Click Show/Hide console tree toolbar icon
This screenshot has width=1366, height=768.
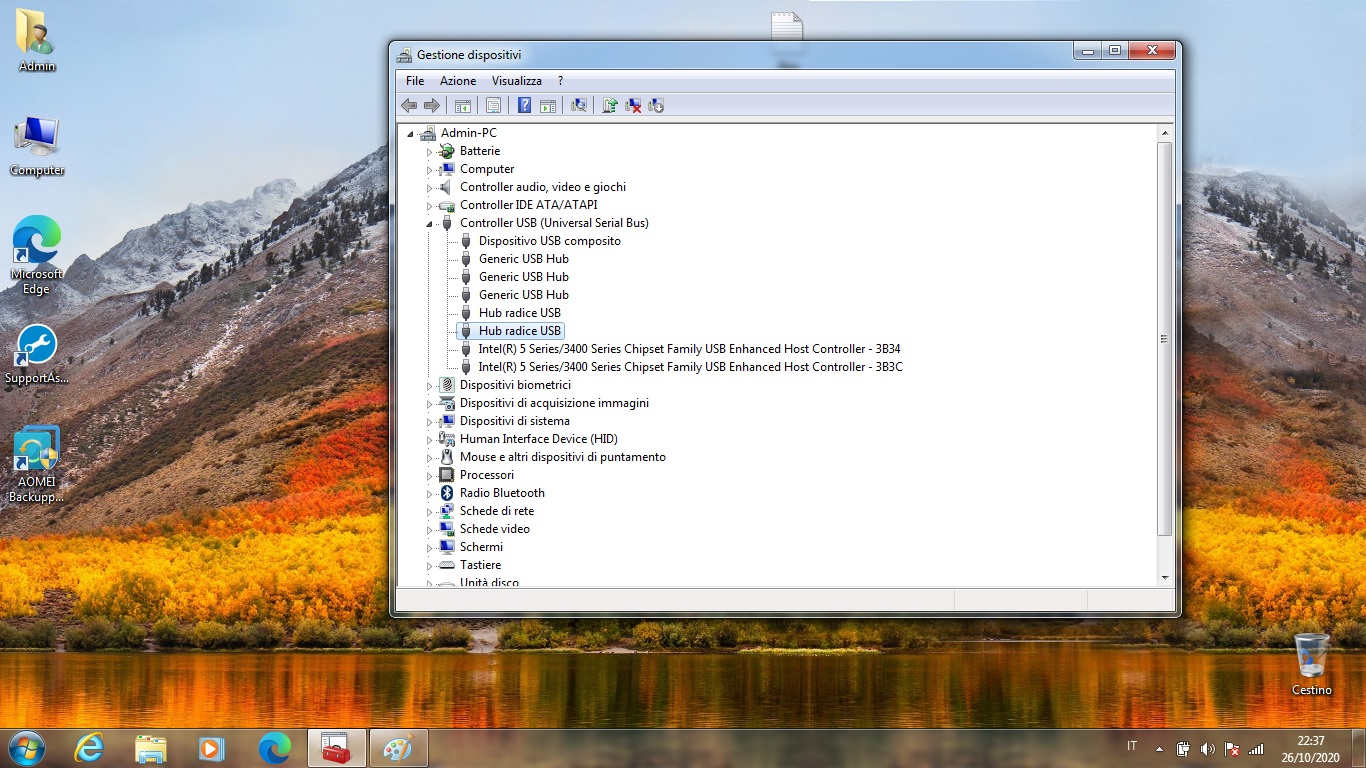click(x=462, y=105)
